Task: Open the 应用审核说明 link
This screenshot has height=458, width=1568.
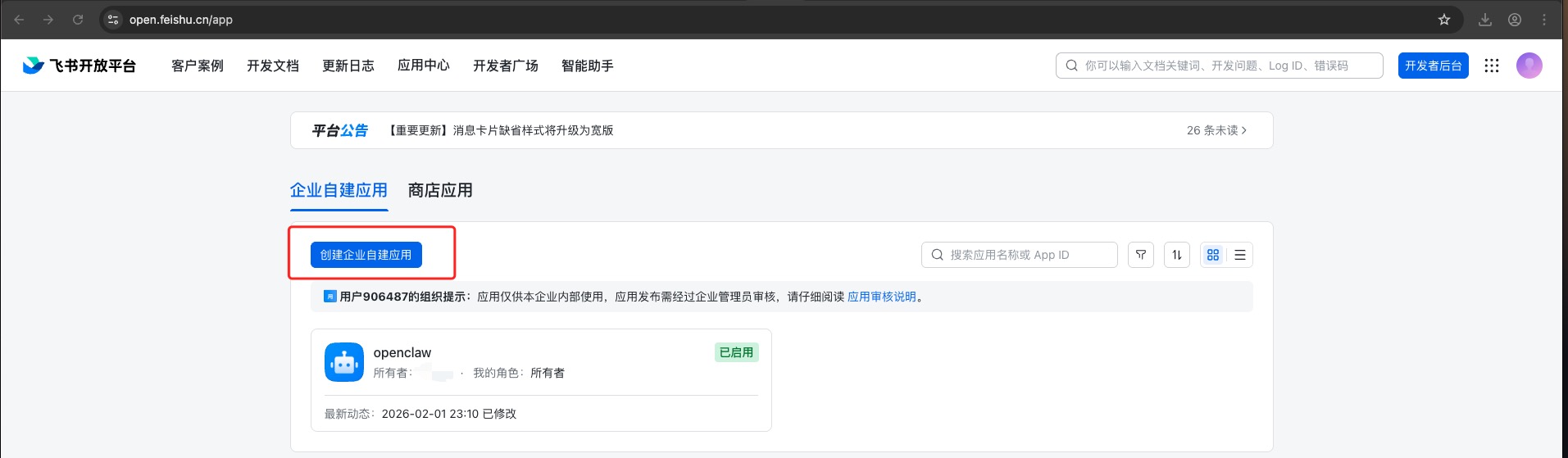Action: [882, 297]
